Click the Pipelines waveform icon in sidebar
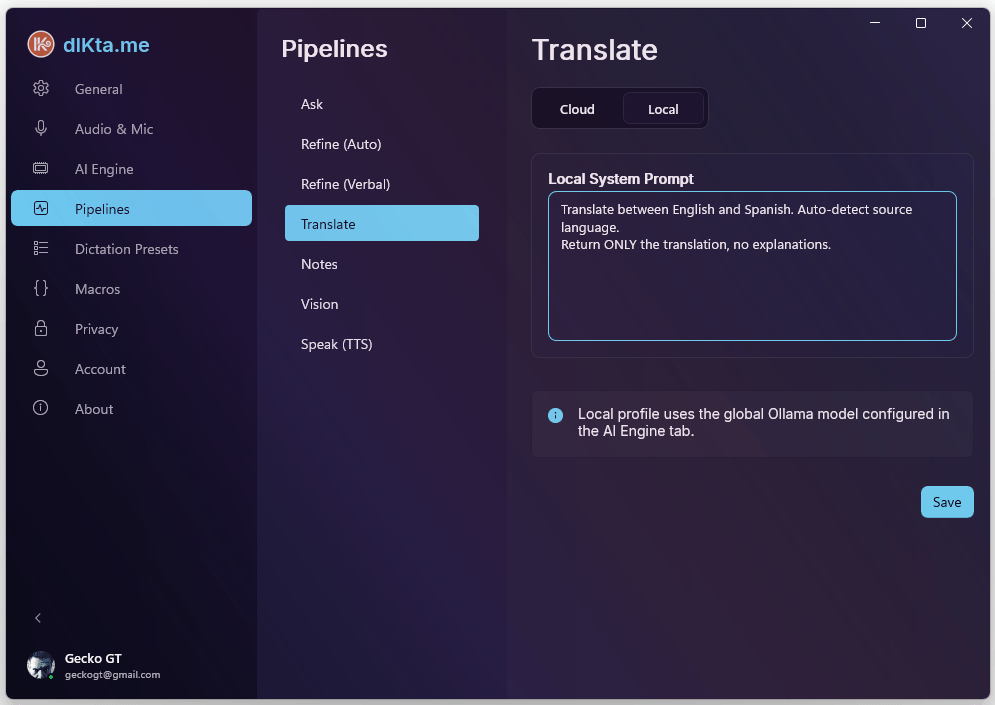The height and width of the screenshot is (705, 995). 41,208
